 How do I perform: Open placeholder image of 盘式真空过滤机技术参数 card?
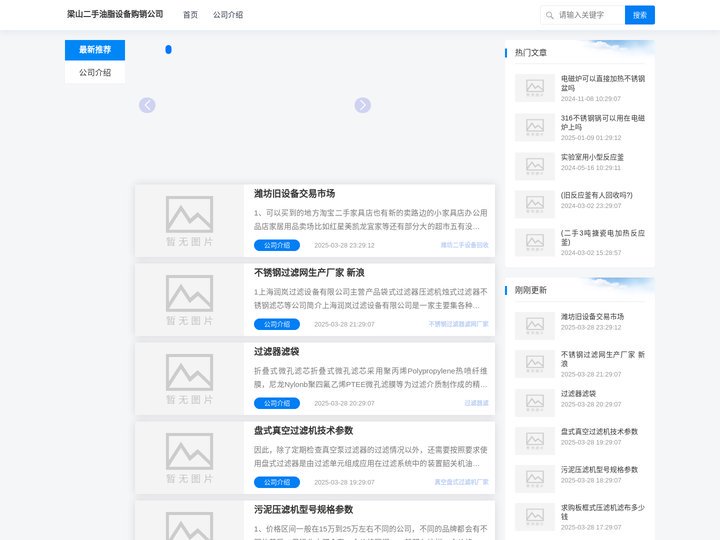[189, 458]
